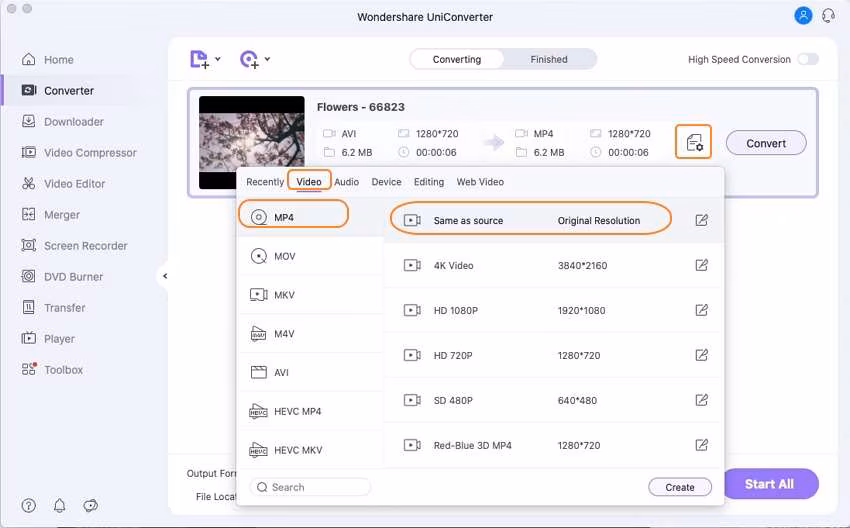Viewport: 850px width, 528px height.
Task: Show the Finished list tab
Action: click(549, 59)
